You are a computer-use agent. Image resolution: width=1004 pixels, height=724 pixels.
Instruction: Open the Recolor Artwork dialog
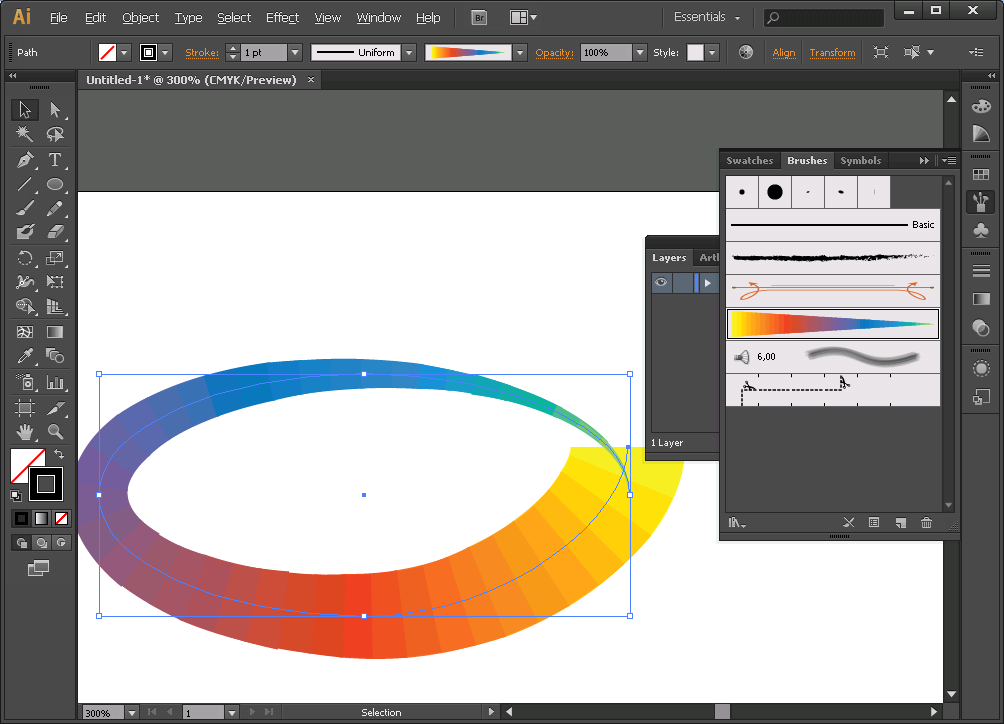click(x=745, y=52)
